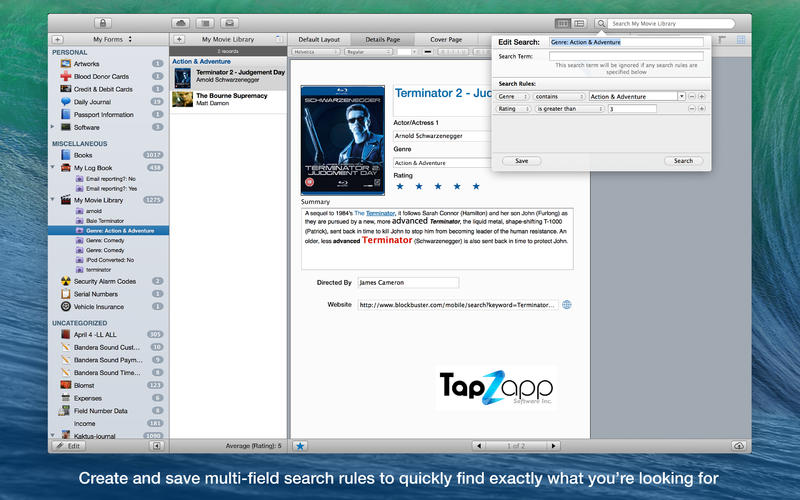
Task: Click the Edit Search name field
Action: (626, 42)
